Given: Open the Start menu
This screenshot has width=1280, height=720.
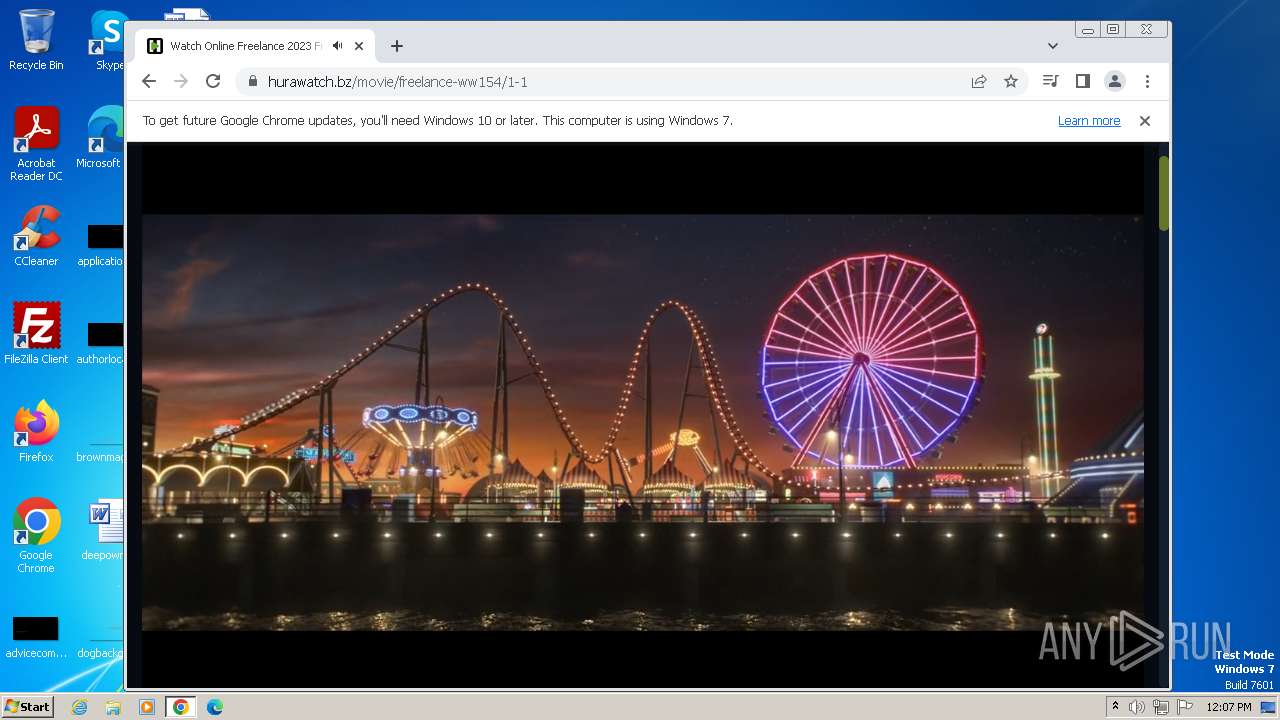Looking at the screenshot, I should tap(28, 706).
